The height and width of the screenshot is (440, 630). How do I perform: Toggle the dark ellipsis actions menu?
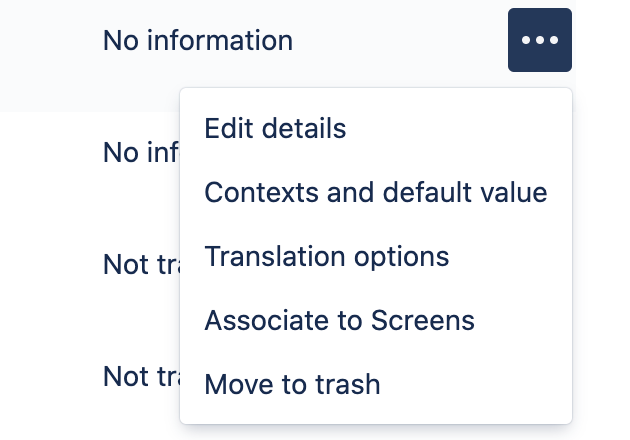tap(540, 40)
